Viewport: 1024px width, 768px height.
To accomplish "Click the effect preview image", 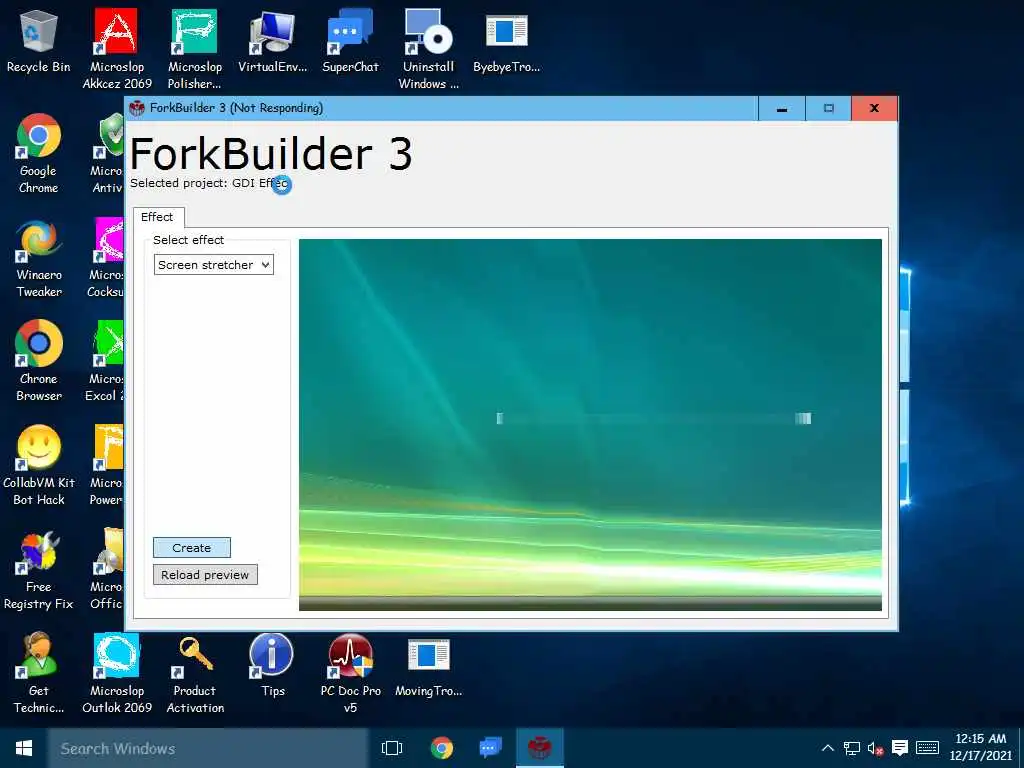I will click(590, 425).
